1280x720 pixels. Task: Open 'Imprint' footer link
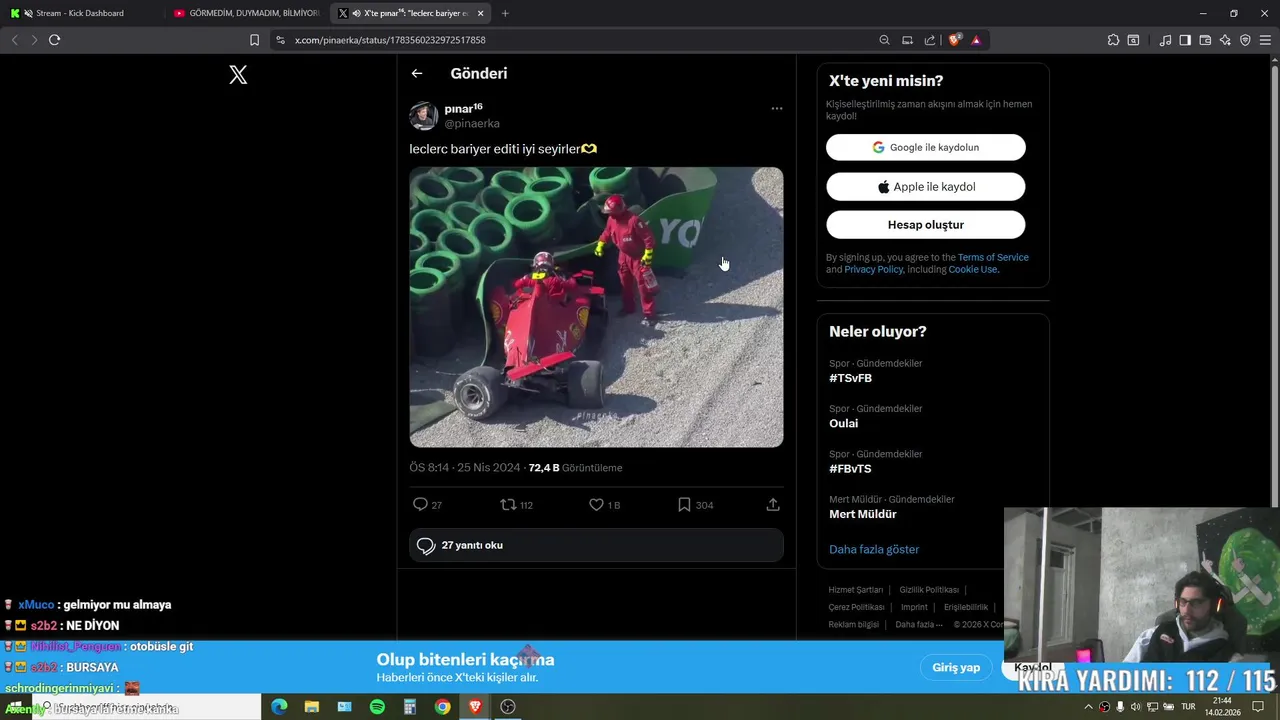click(914, 607)
